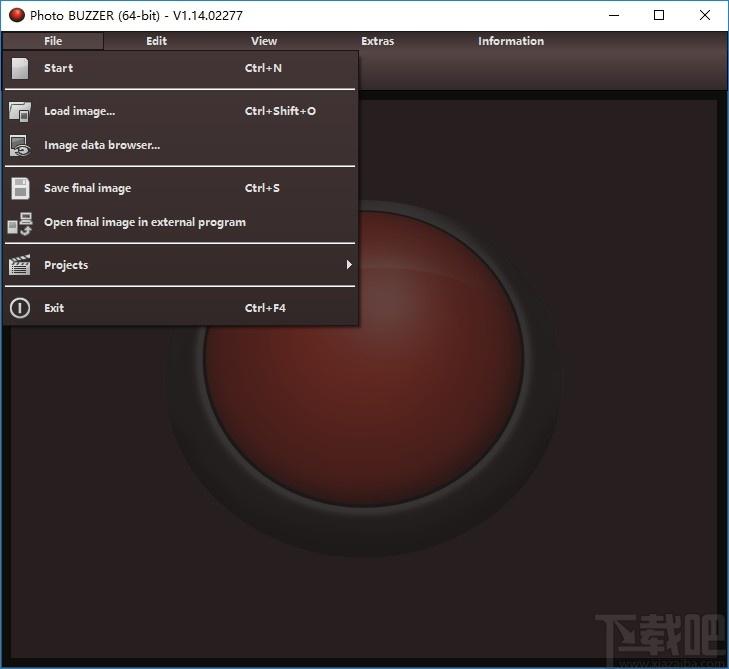Screen dimensions: 729x669
Task: Expand the Projects submenu arrow
Action: (349, 265)
